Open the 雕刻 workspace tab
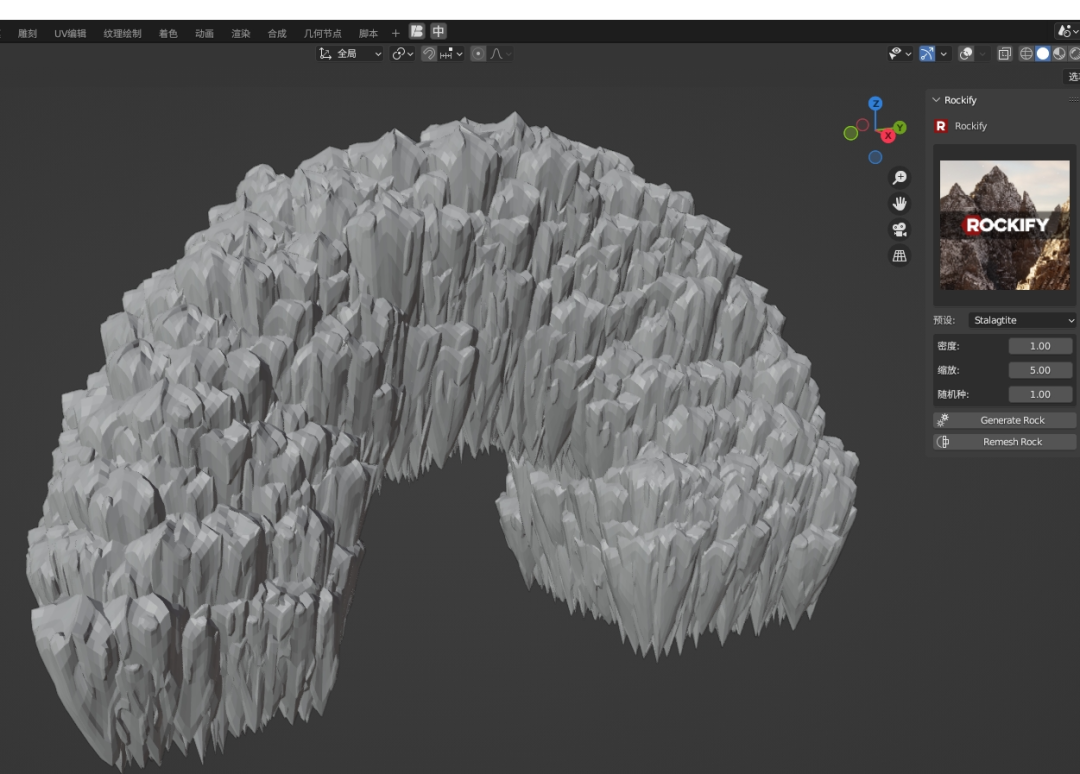Screen dimensions: 1080x774 click(x=28, y=33)
